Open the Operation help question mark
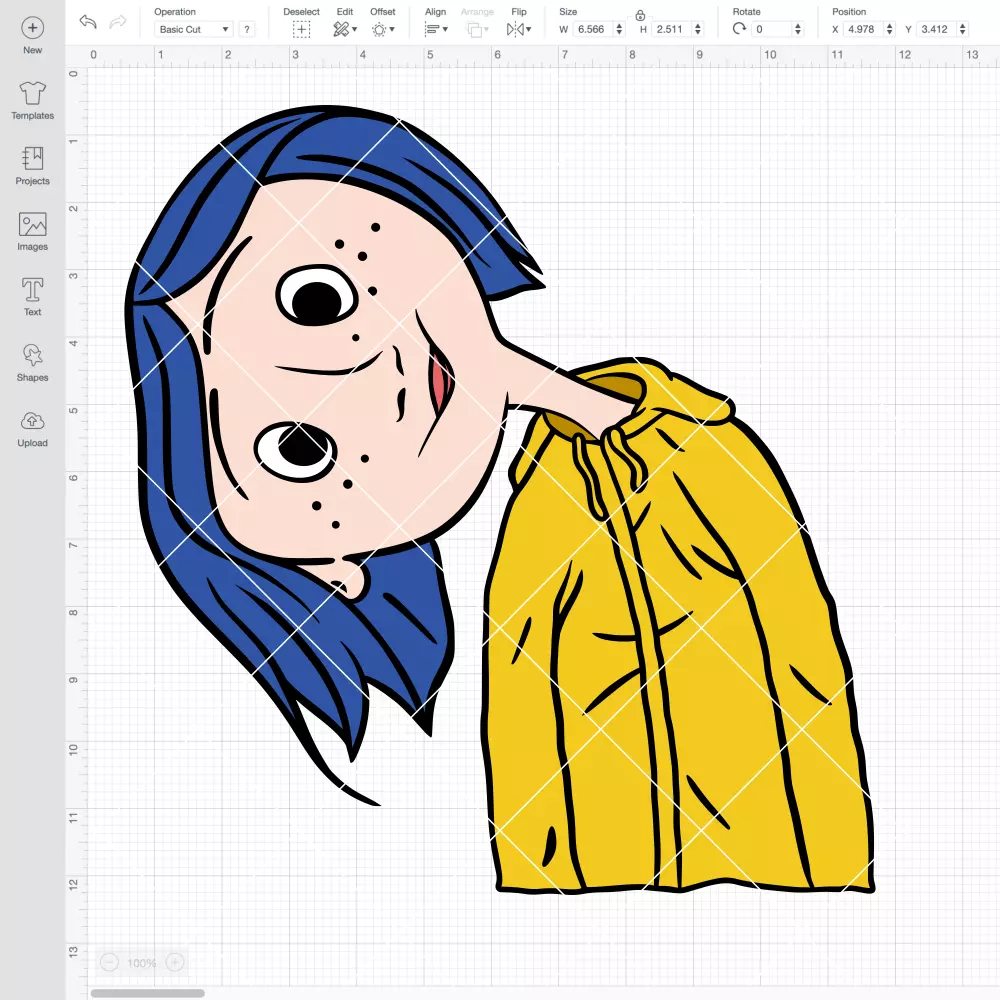The image size is (1000, 1000). pyautogui.click(x=247, y=29)
